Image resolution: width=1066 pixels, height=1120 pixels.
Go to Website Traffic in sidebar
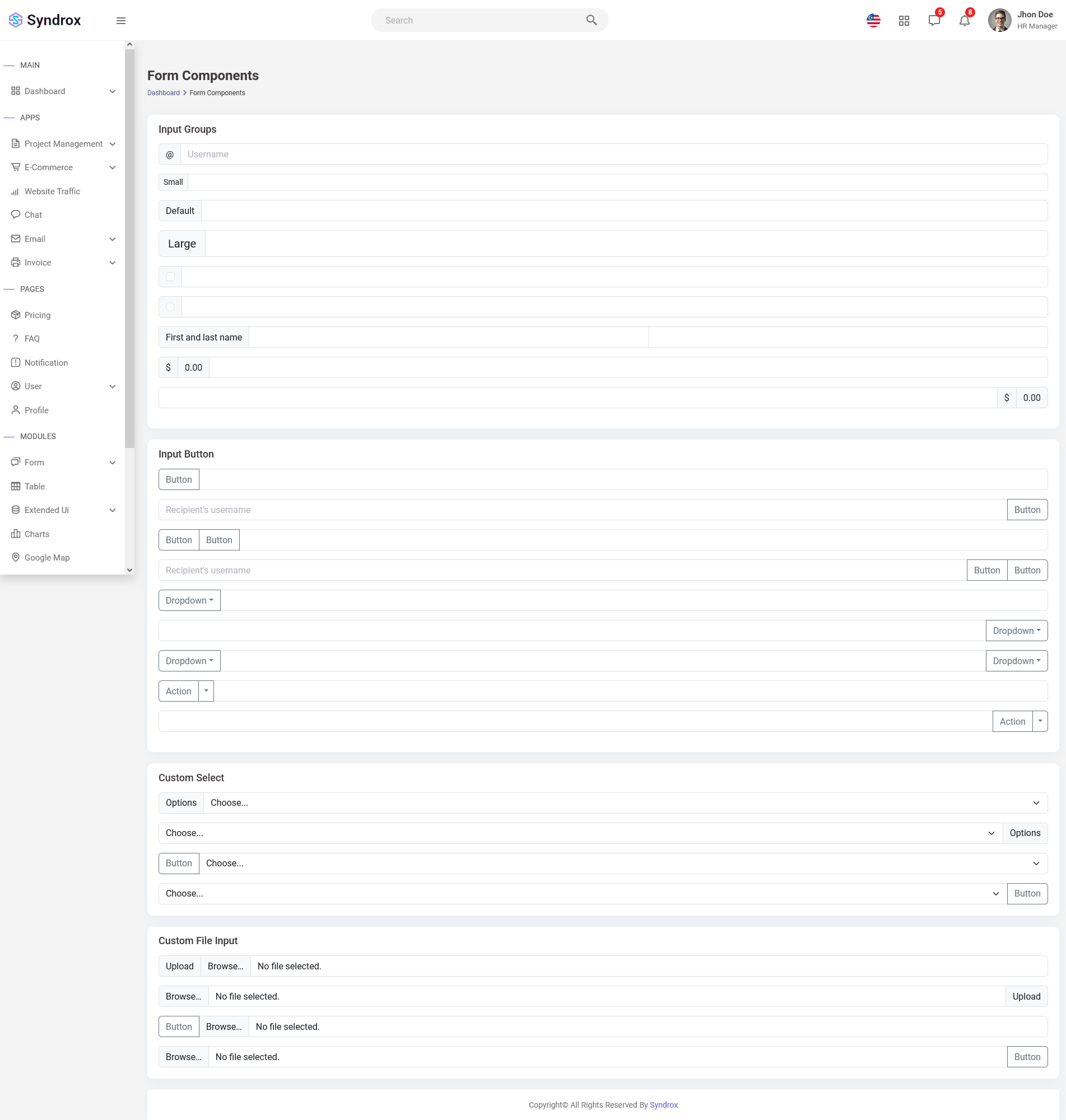tap(52, 192)
